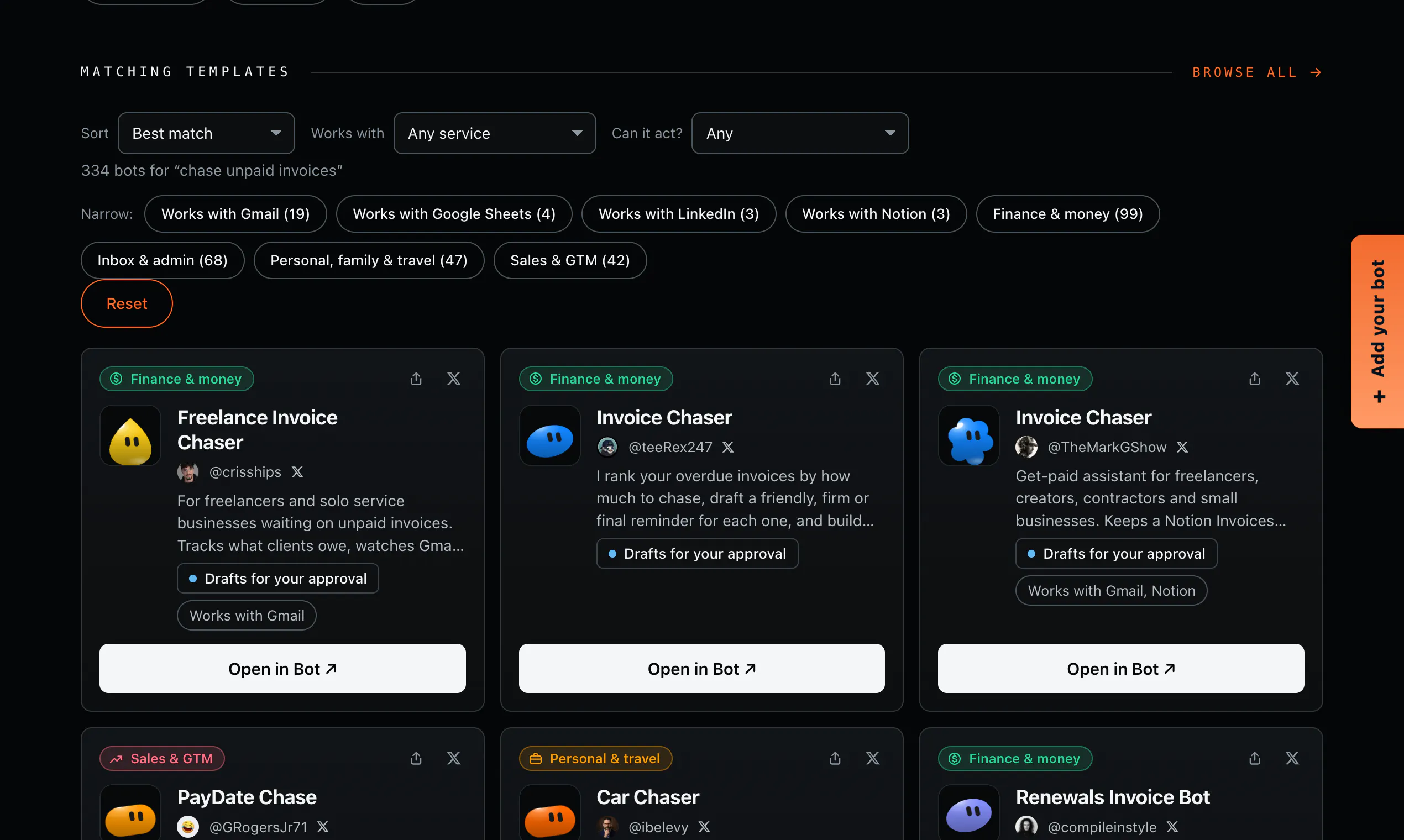Click X icon on Freelance Invoice Chaser card header
This screenshot has height=840, width=1404.
(453, 379)
